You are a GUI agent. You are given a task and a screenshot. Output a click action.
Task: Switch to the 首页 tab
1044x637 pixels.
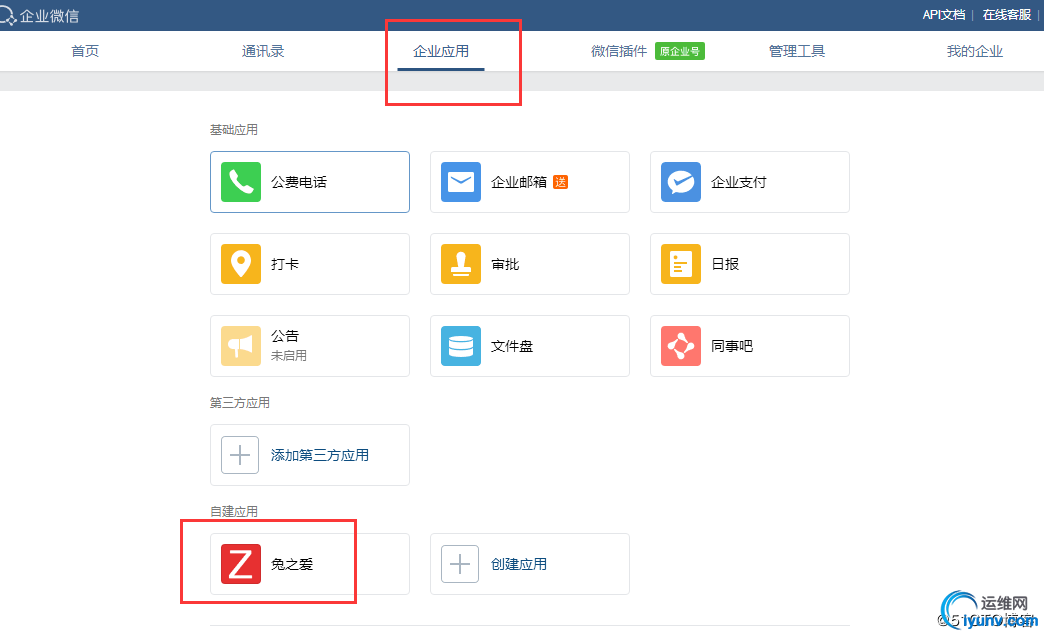85,51
